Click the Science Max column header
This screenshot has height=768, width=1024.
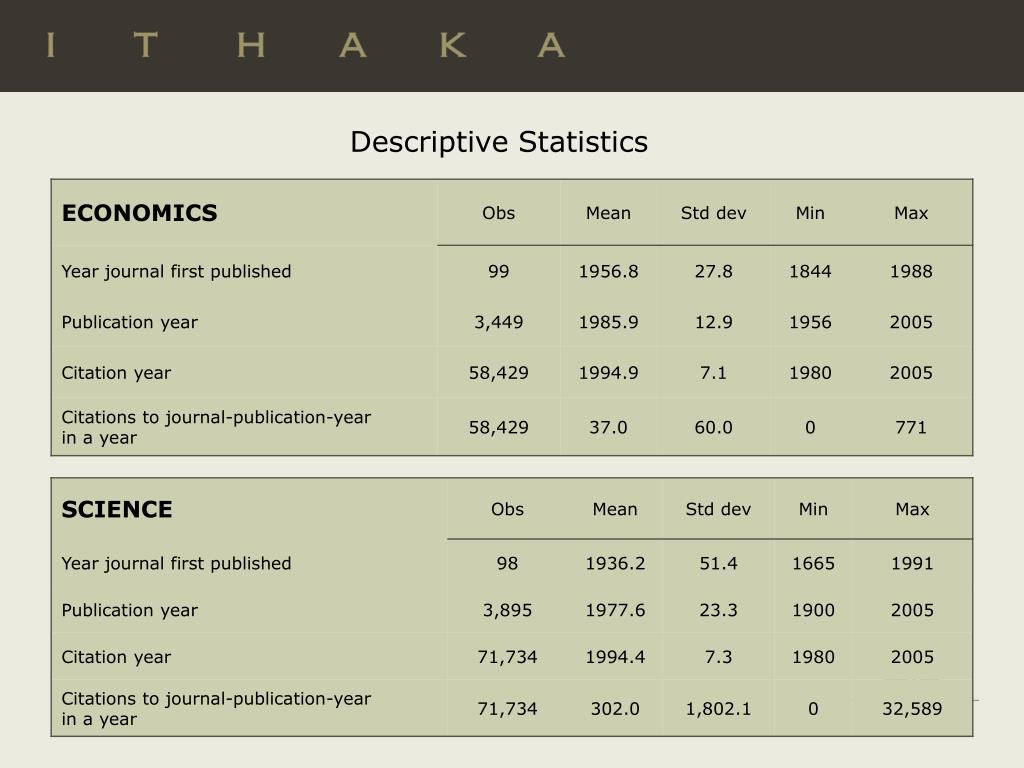point(912,509)
